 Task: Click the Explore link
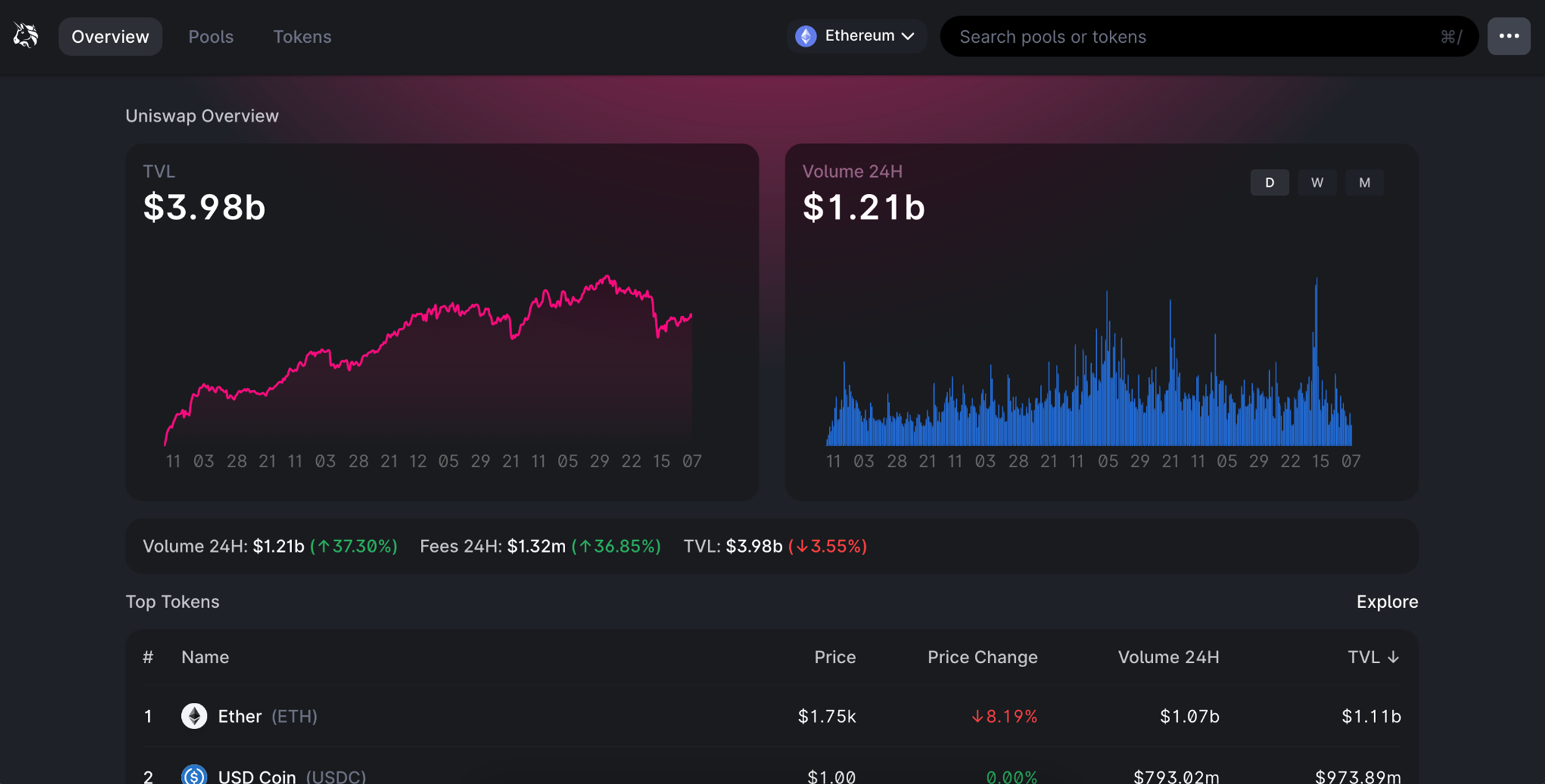1387,601
